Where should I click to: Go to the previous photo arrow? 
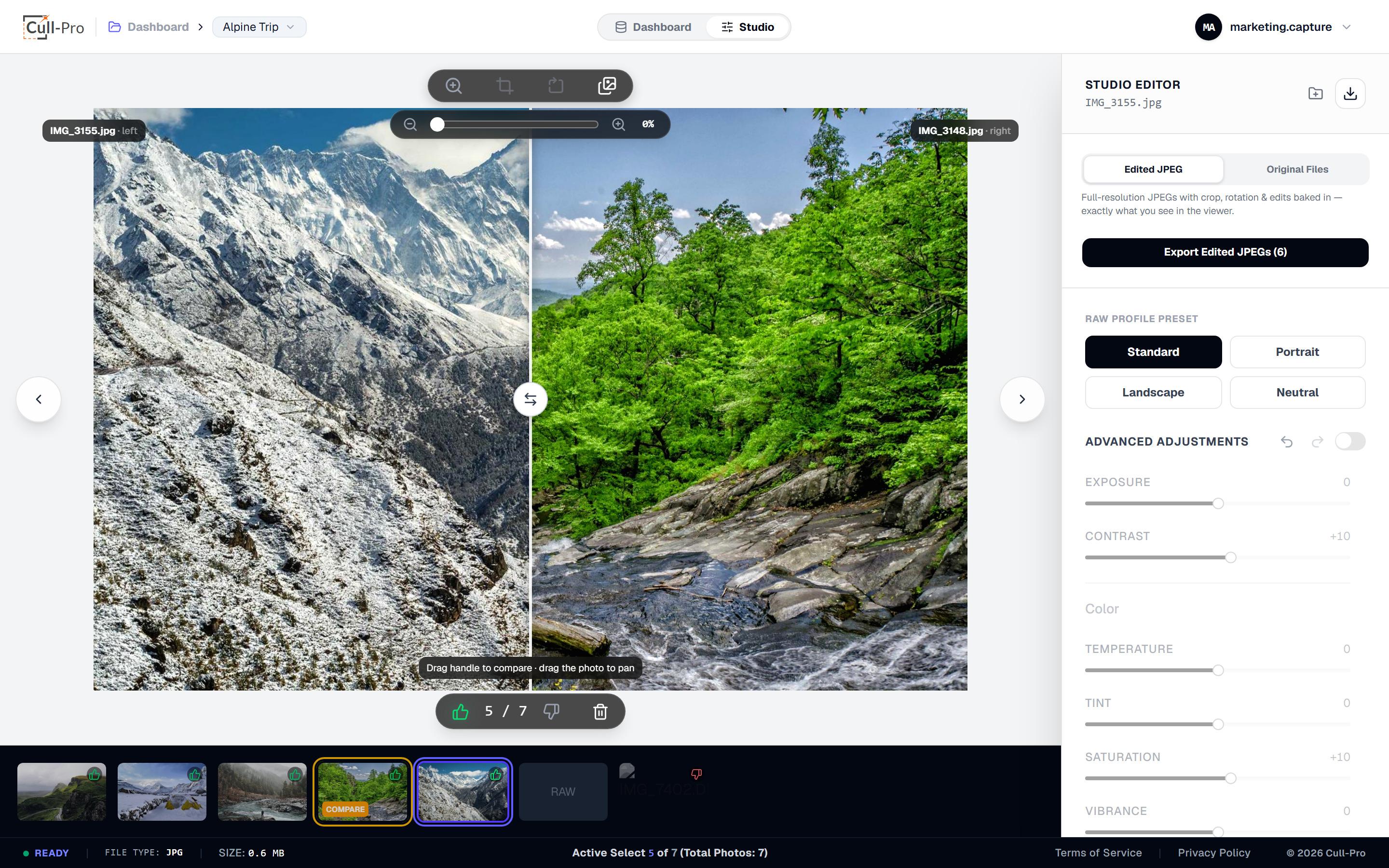pos(39,399)
